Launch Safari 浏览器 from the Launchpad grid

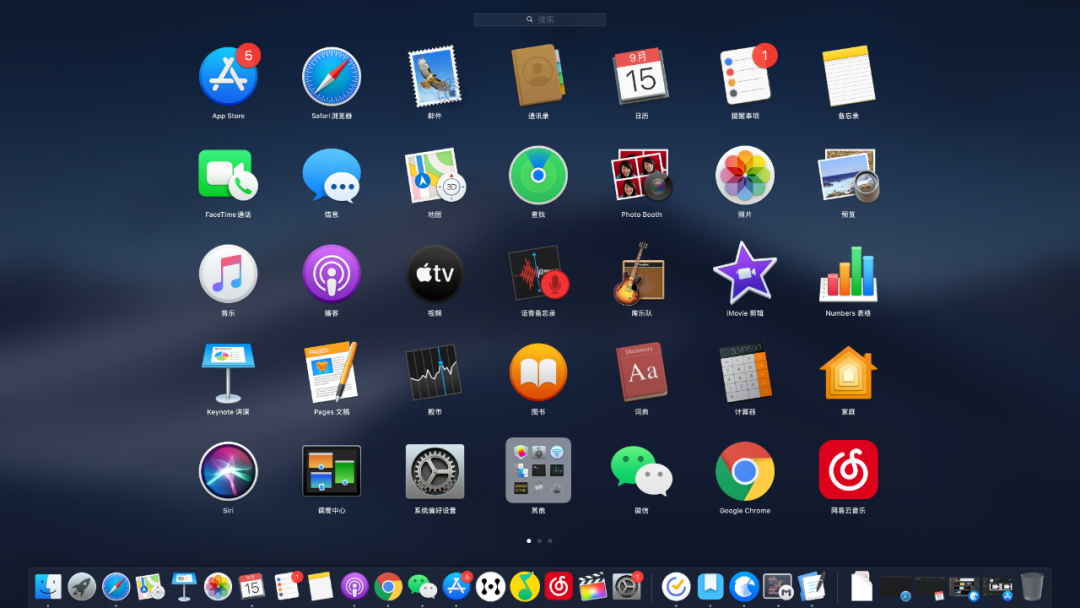click(x=331, y=76)
